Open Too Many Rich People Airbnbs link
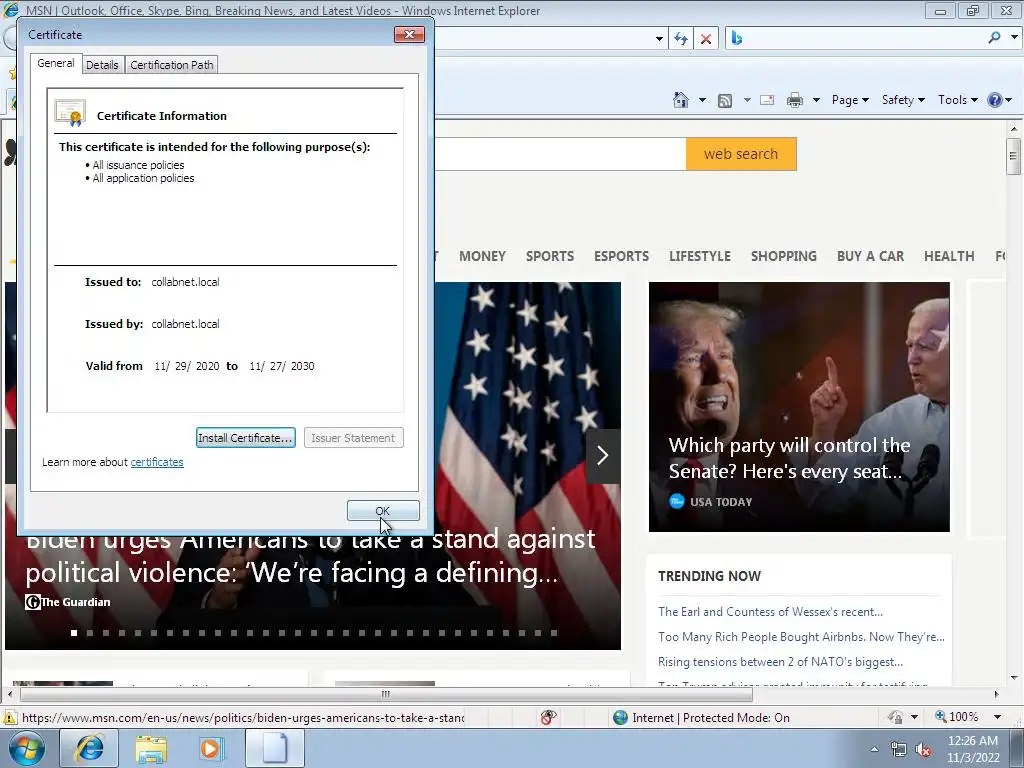1024x768 pixels. click(801, 636)
